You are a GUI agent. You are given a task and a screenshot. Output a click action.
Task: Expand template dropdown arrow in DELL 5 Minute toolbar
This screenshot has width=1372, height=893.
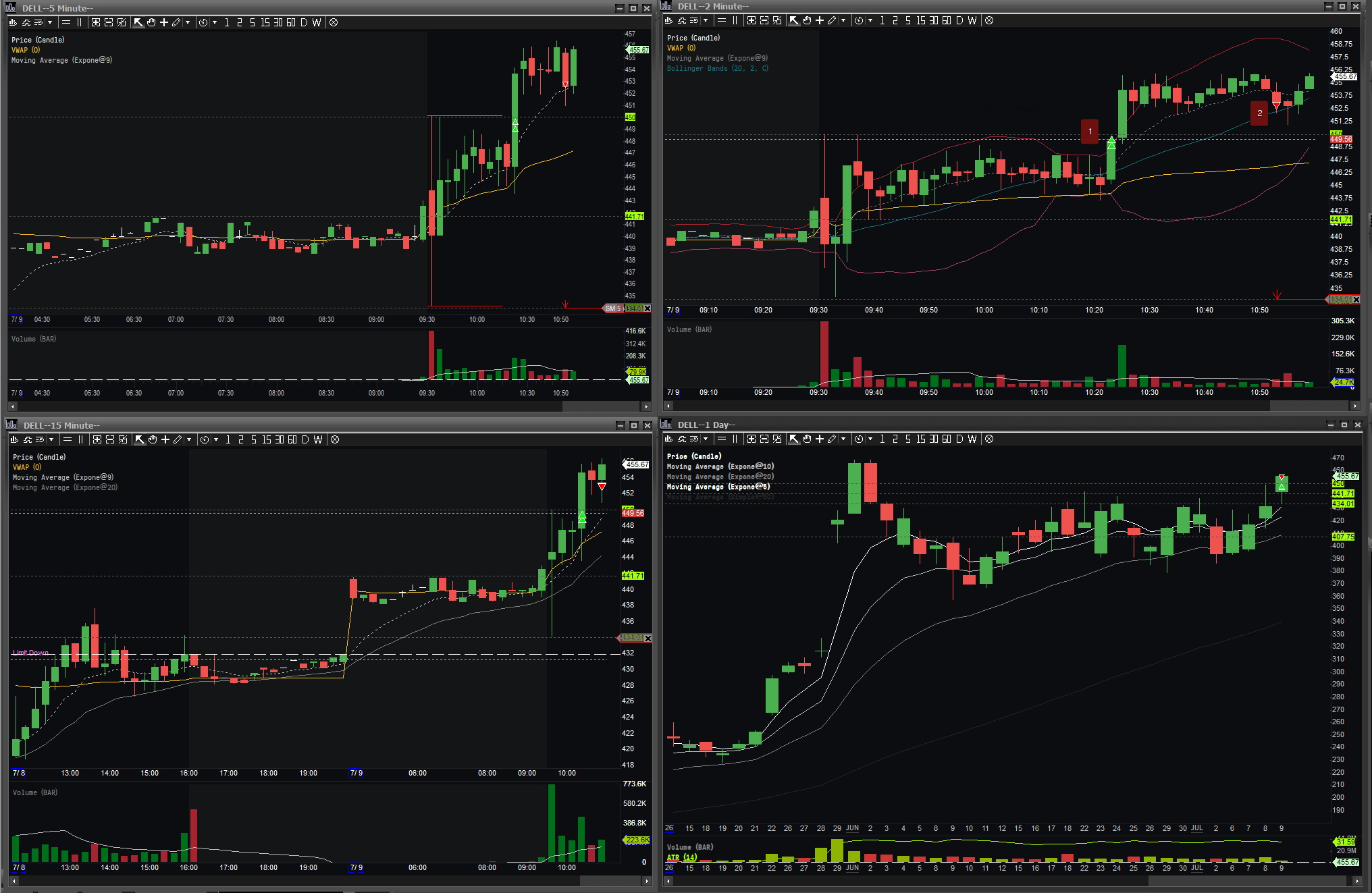click(x=50, y=22)
